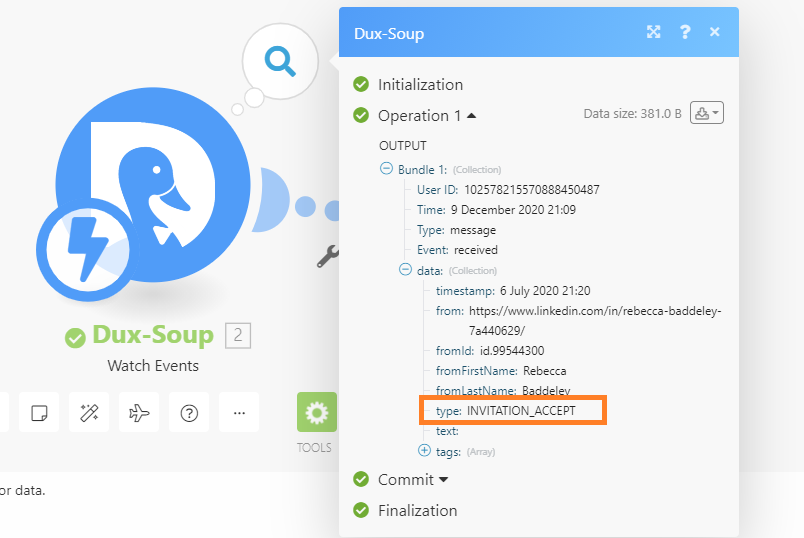Click the instant trigger lightning badge
This screenshot has height=538, width=804.
(x=88, y=249)
